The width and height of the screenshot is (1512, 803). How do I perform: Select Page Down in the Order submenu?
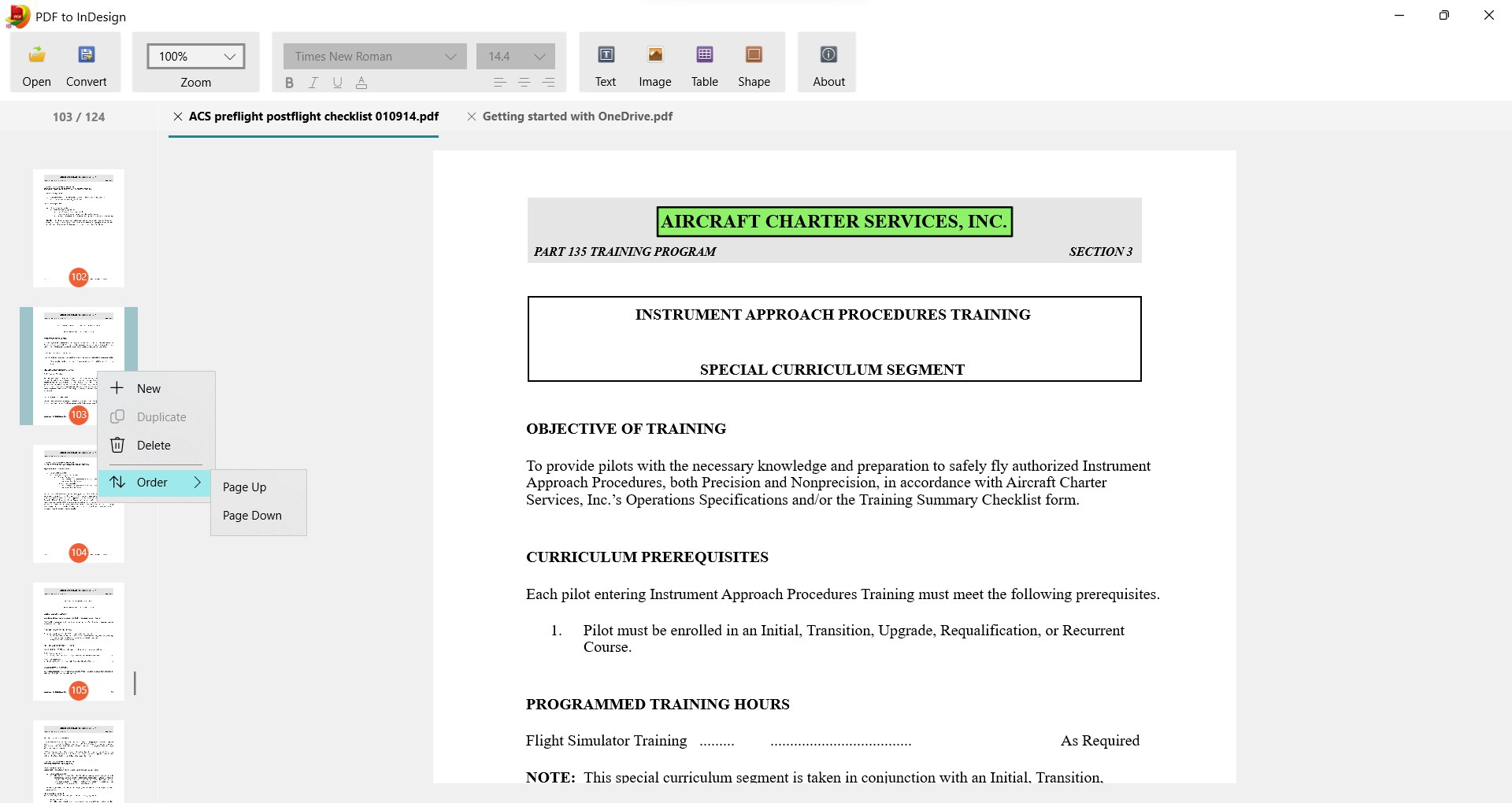point(258,516)
